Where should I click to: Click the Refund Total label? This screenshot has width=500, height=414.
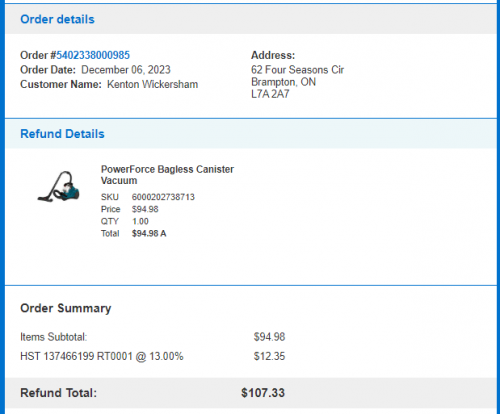[58, 393]
